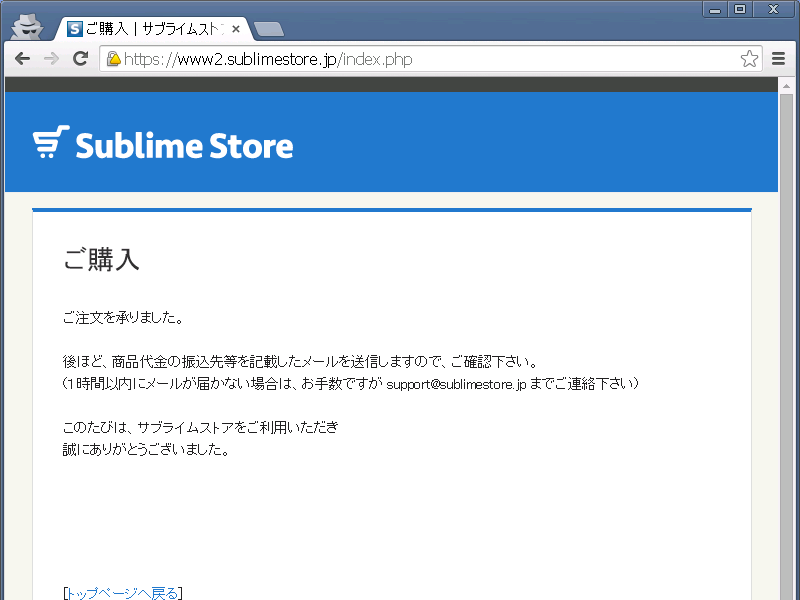Open a new tab with the new-tab button

pyautogui.click(x=269, y=30)
